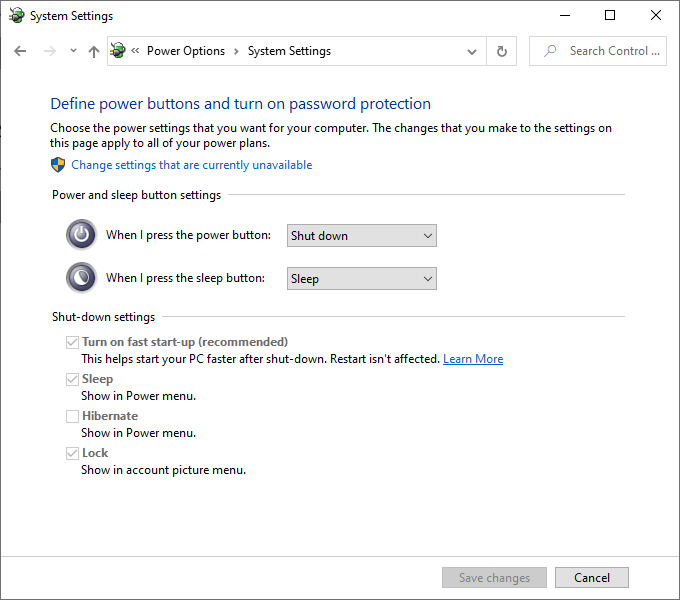Screen dimensions: 680x600
Task: Expand the address bar history dropdown
Action: coord(472,51)
